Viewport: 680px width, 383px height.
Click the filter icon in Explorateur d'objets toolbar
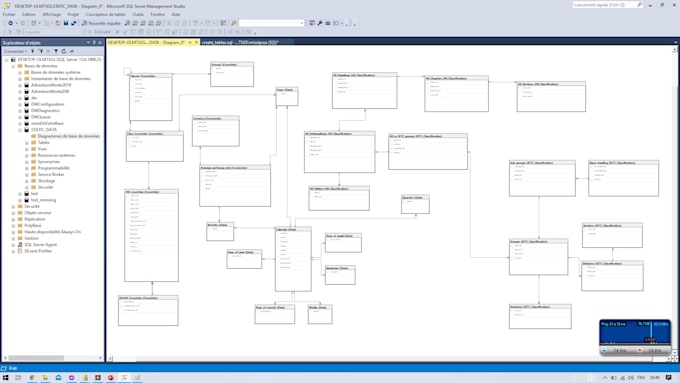click(56, 51)
